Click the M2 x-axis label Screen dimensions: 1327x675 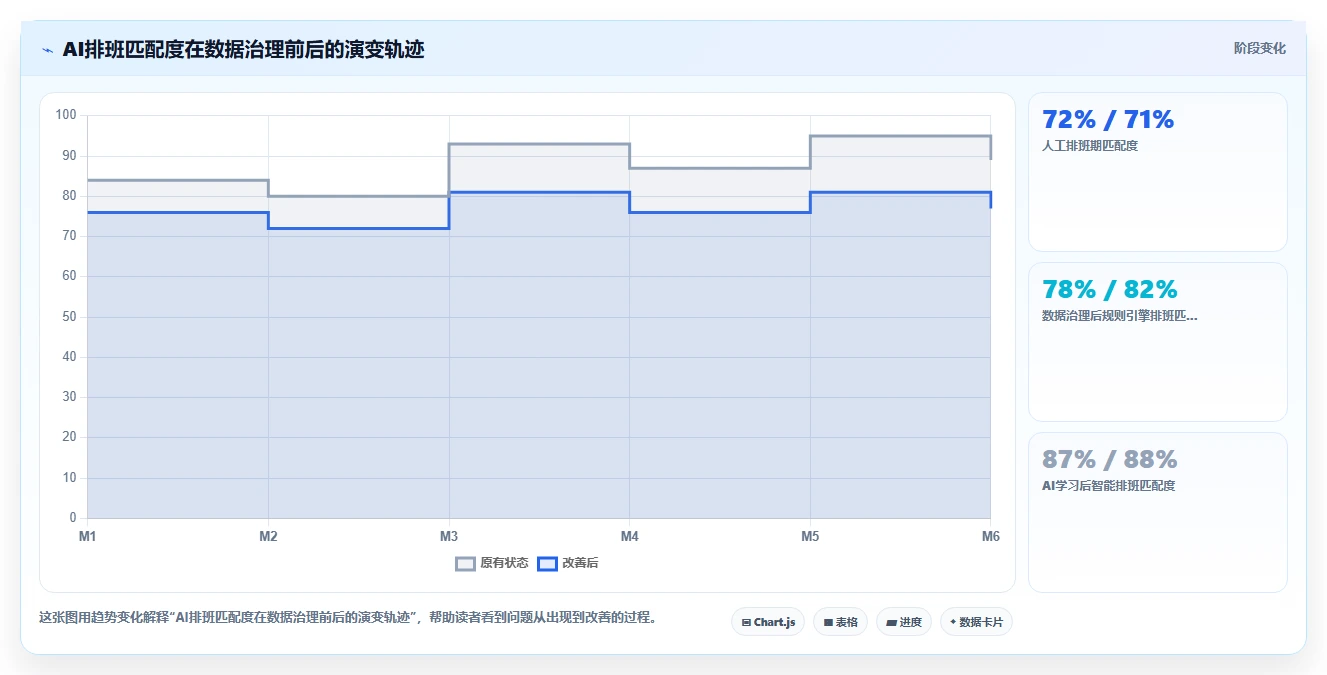268,537
